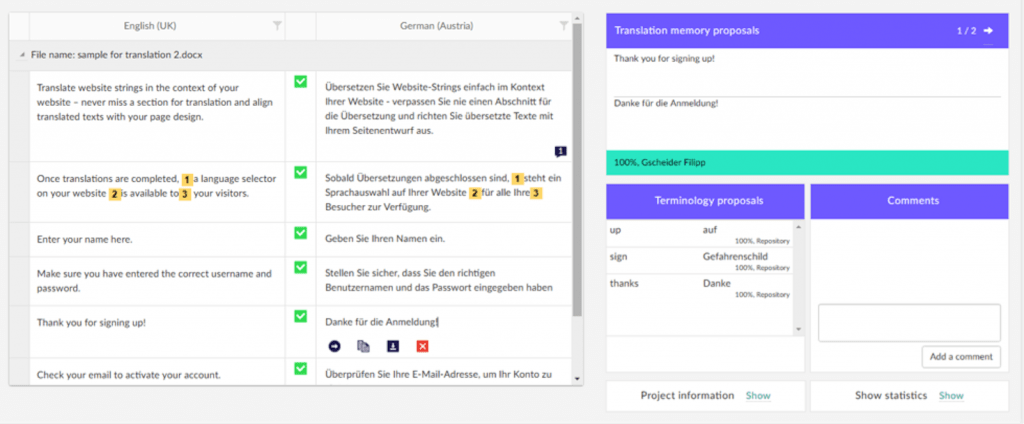
Task: Toggle confirmed checkmark for 'Check your email' segment
Action: coord(300,369)
